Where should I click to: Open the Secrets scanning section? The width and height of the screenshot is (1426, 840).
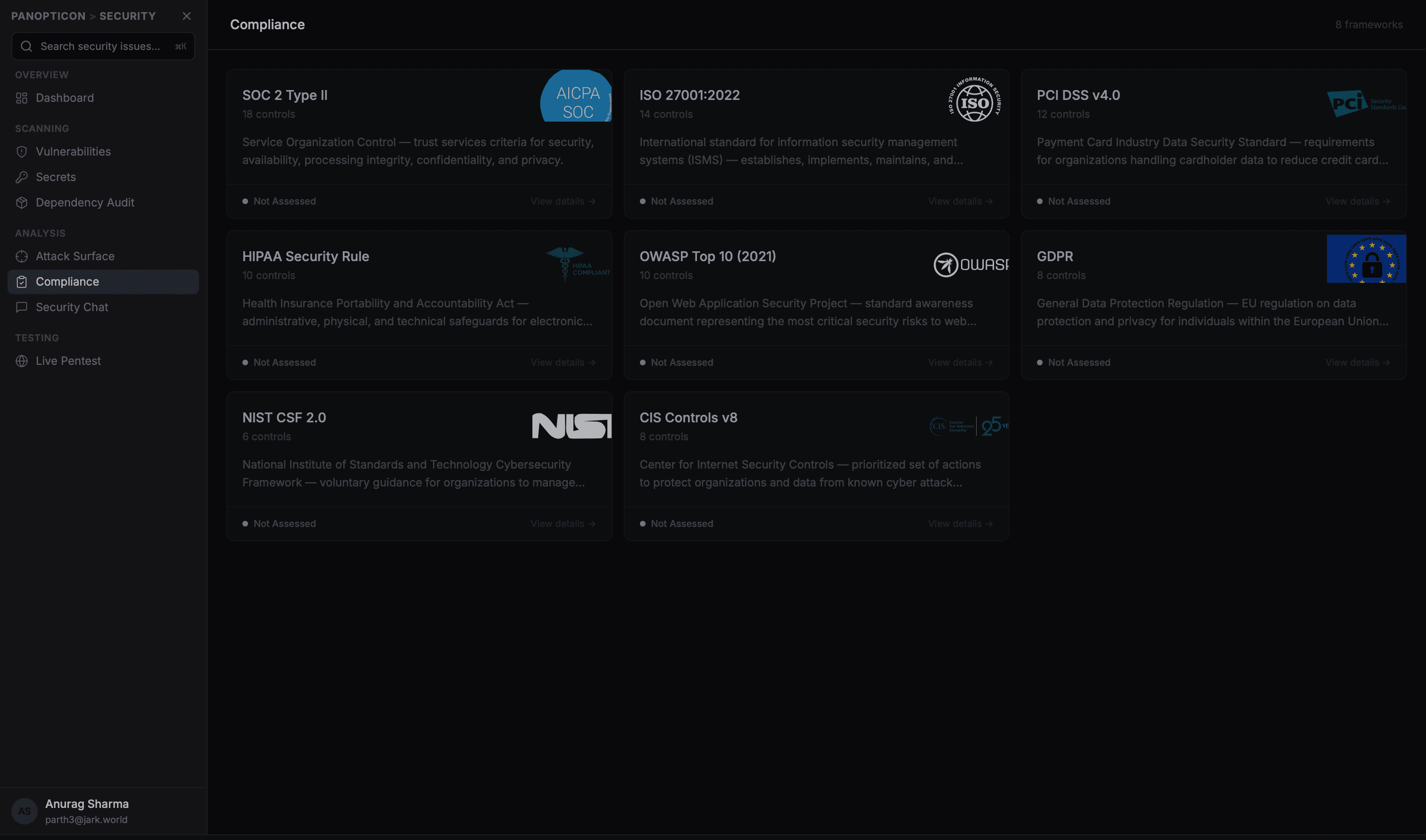(56, 177)
